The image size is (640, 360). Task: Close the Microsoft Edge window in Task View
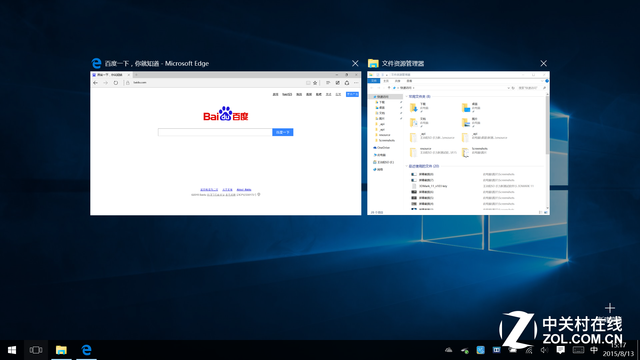point(355,63)
